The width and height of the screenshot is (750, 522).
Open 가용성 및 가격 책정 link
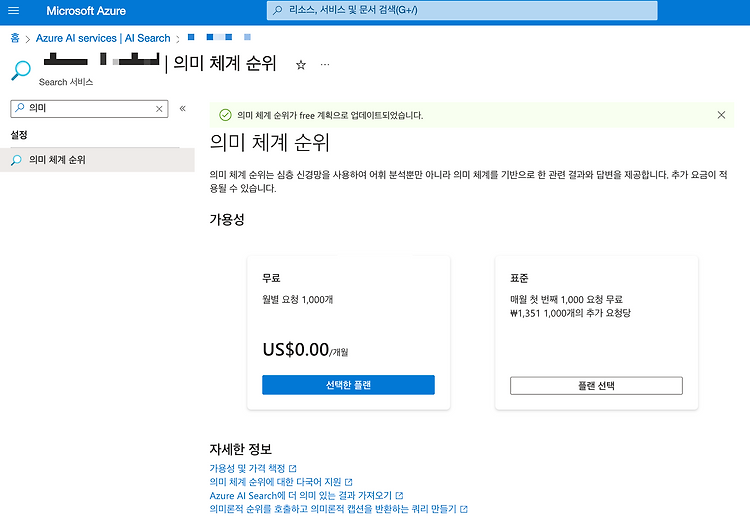(x=253, y=468)
